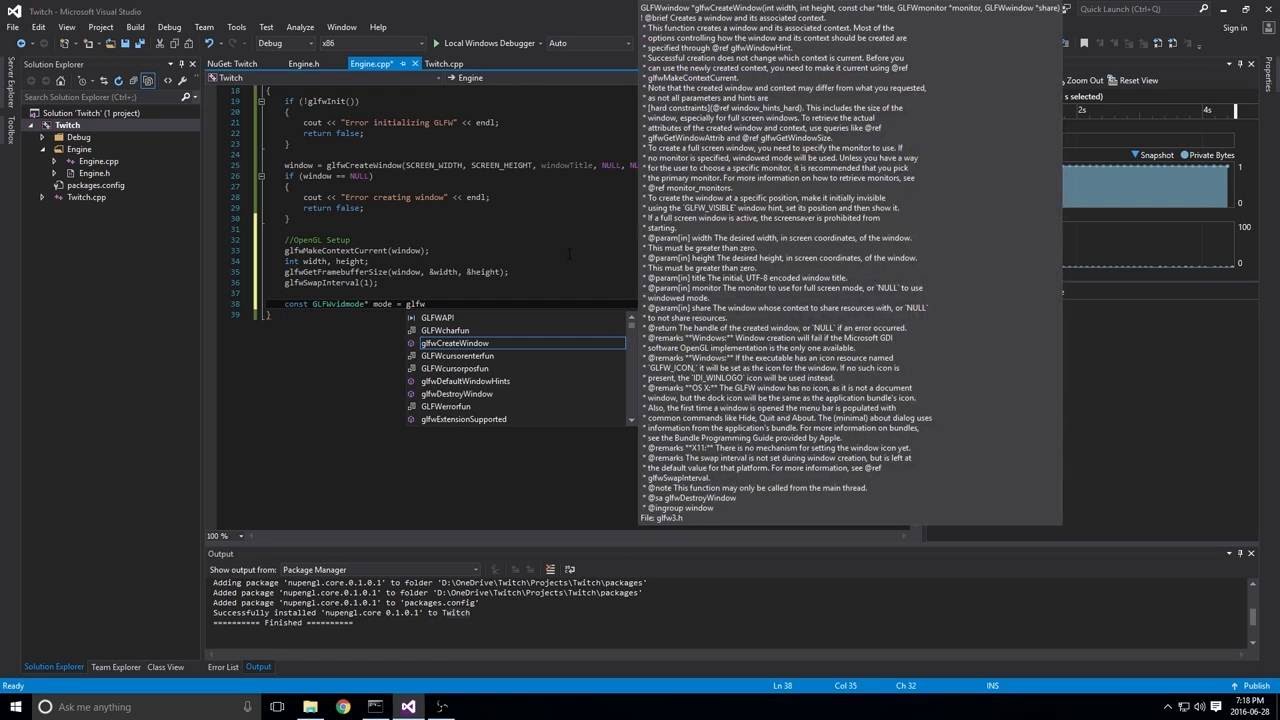The image size is (1280, 720).
Task: Click Publish in the status bar
Action: click(x=1256, y=686)
